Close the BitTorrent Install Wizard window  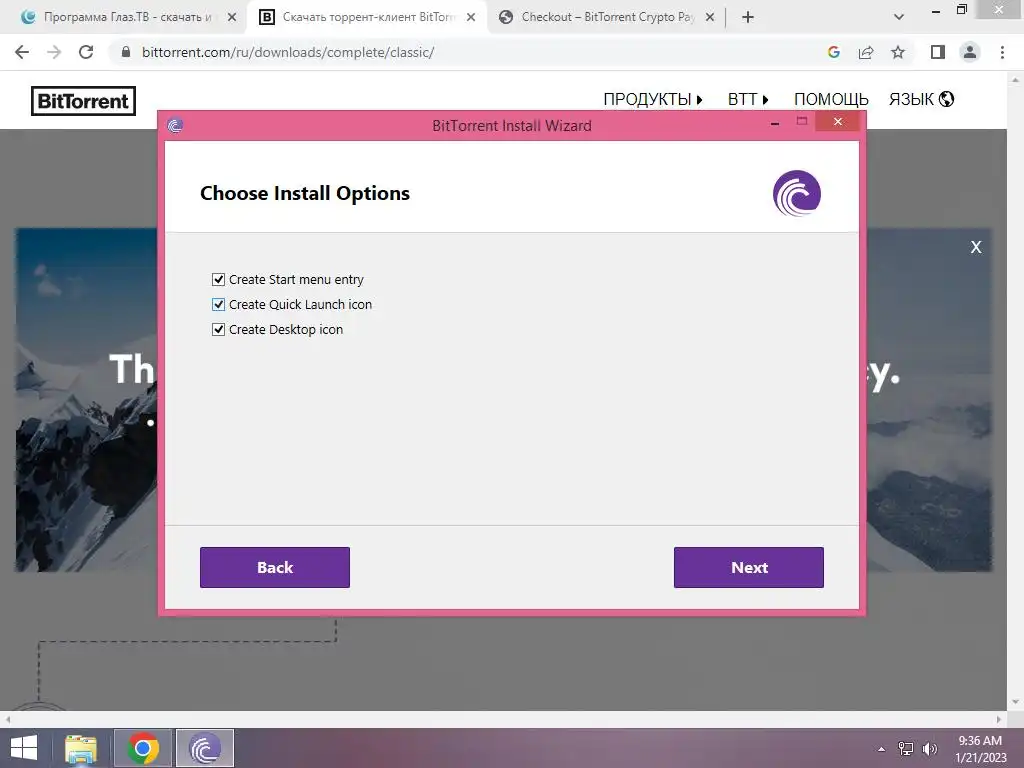pyautogui.click(x=838, y=121)
